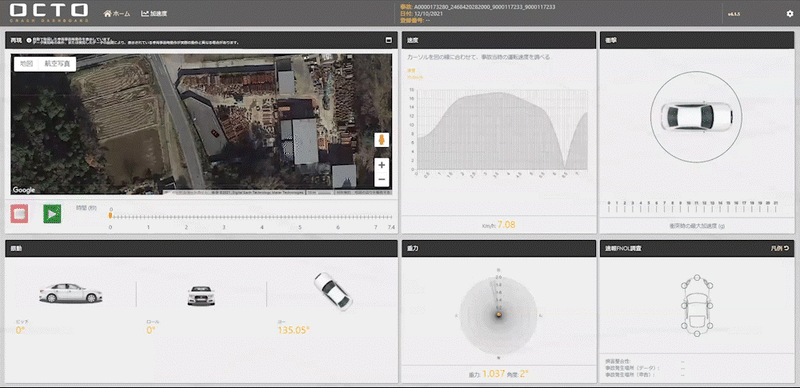Stop the crash replay

[19, 213]
